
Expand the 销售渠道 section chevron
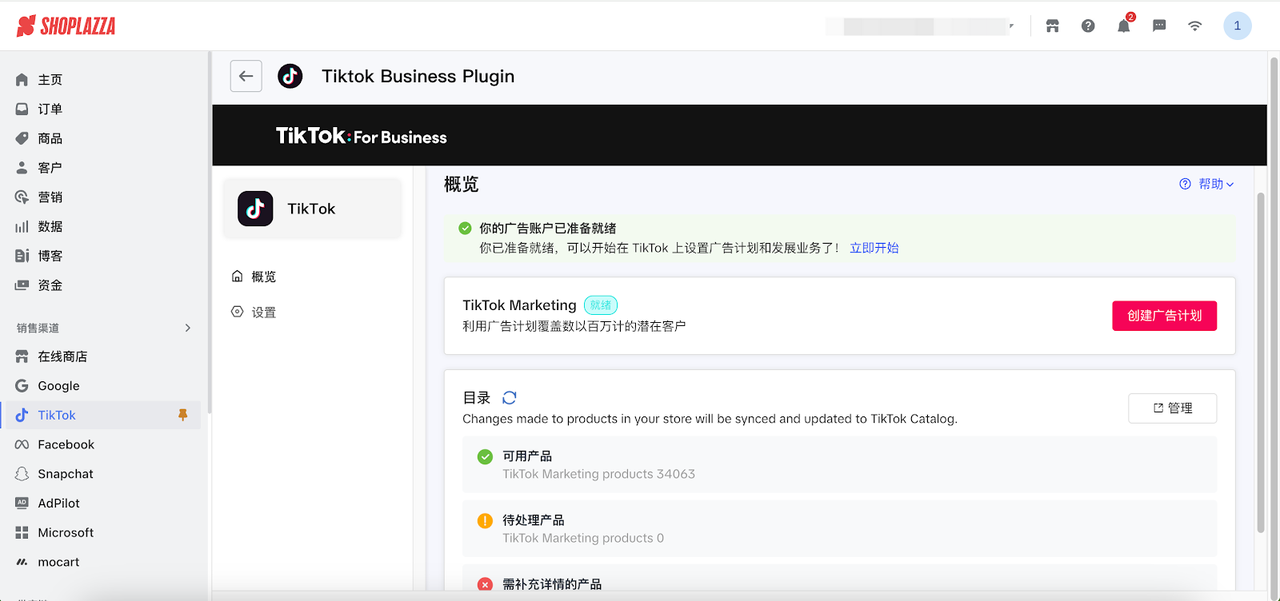(187, 328)
